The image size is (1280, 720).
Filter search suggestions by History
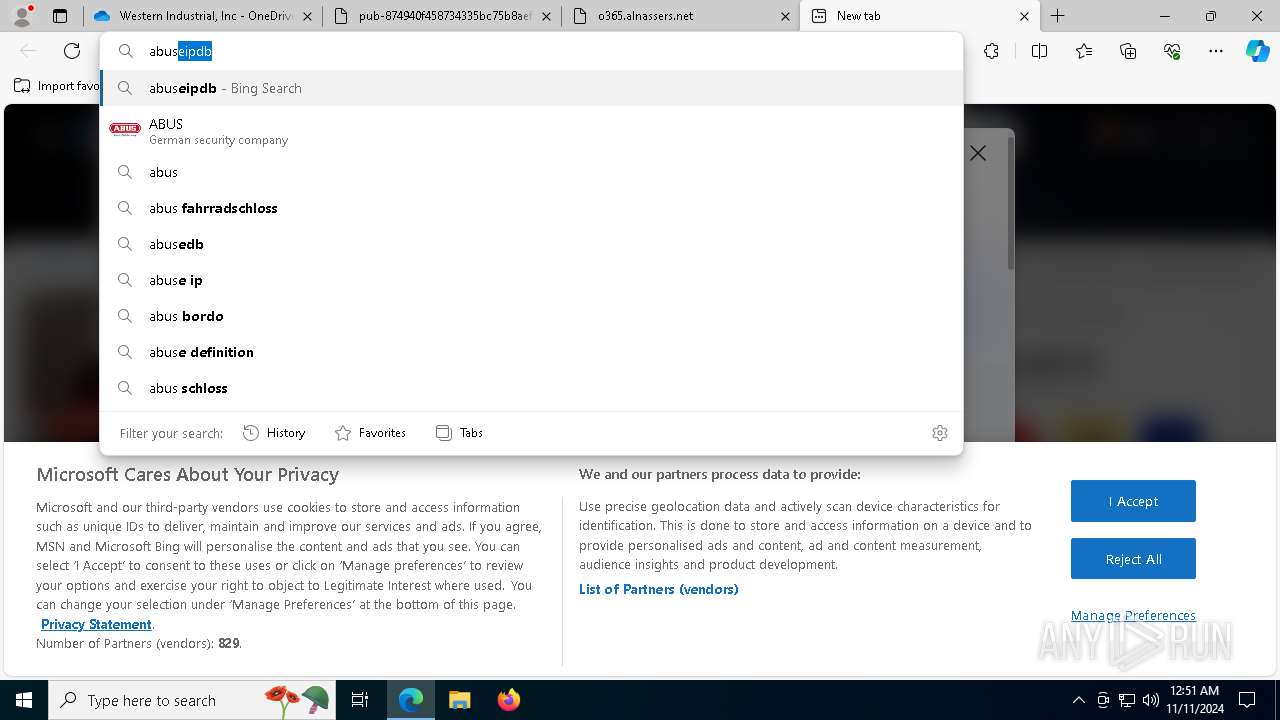274,433
